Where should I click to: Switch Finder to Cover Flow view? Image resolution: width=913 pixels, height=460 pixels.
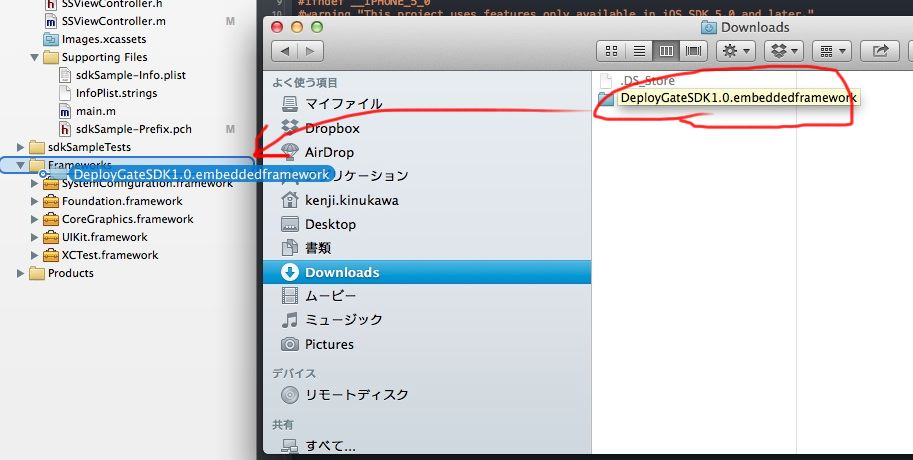pyautogui.click(x=693, y=51)
